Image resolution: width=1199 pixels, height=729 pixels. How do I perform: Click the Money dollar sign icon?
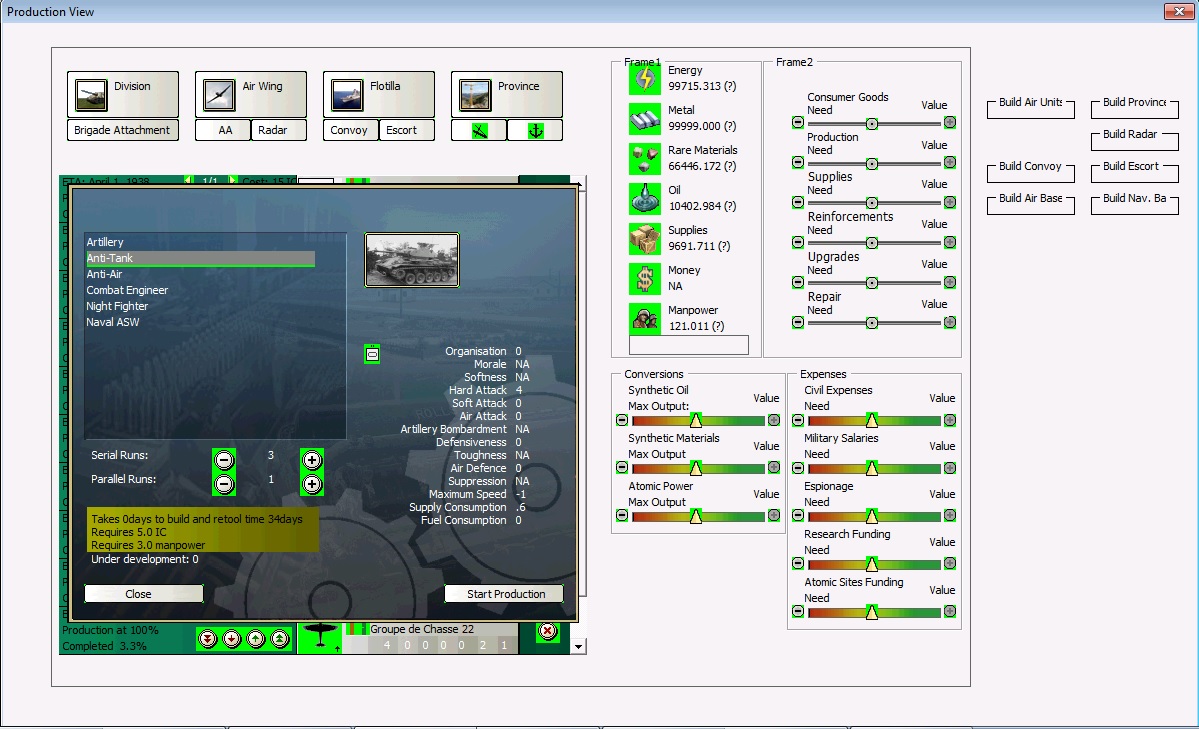644,279
